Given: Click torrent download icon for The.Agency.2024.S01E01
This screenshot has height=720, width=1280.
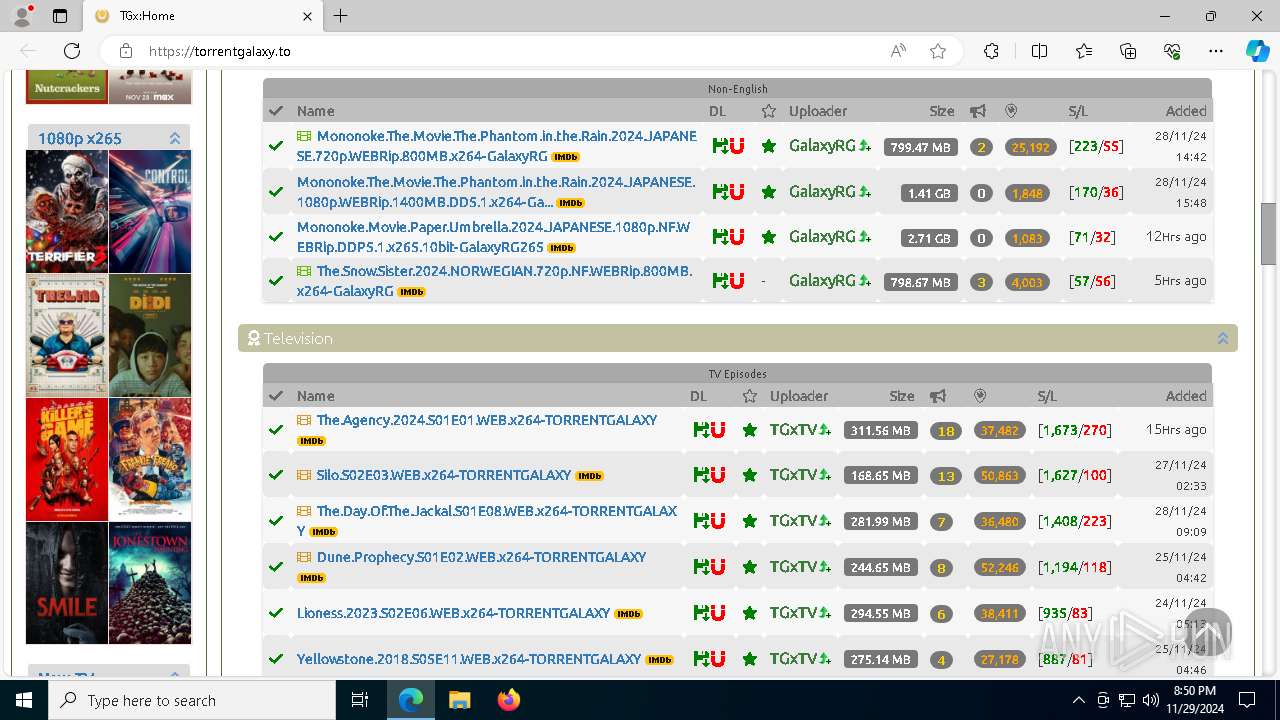Looking at the screenshot, I should (700, 429).
